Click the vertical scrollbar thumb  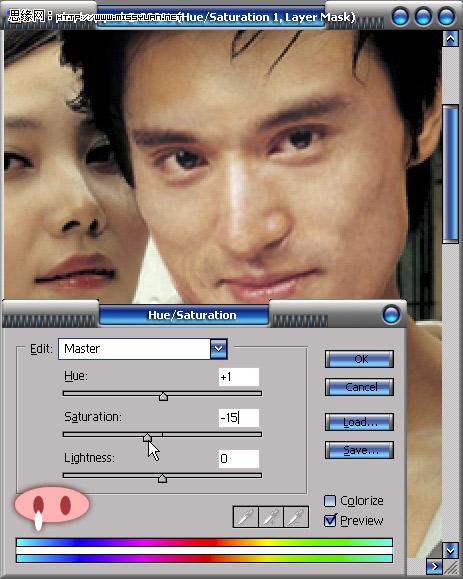[450, 174]
